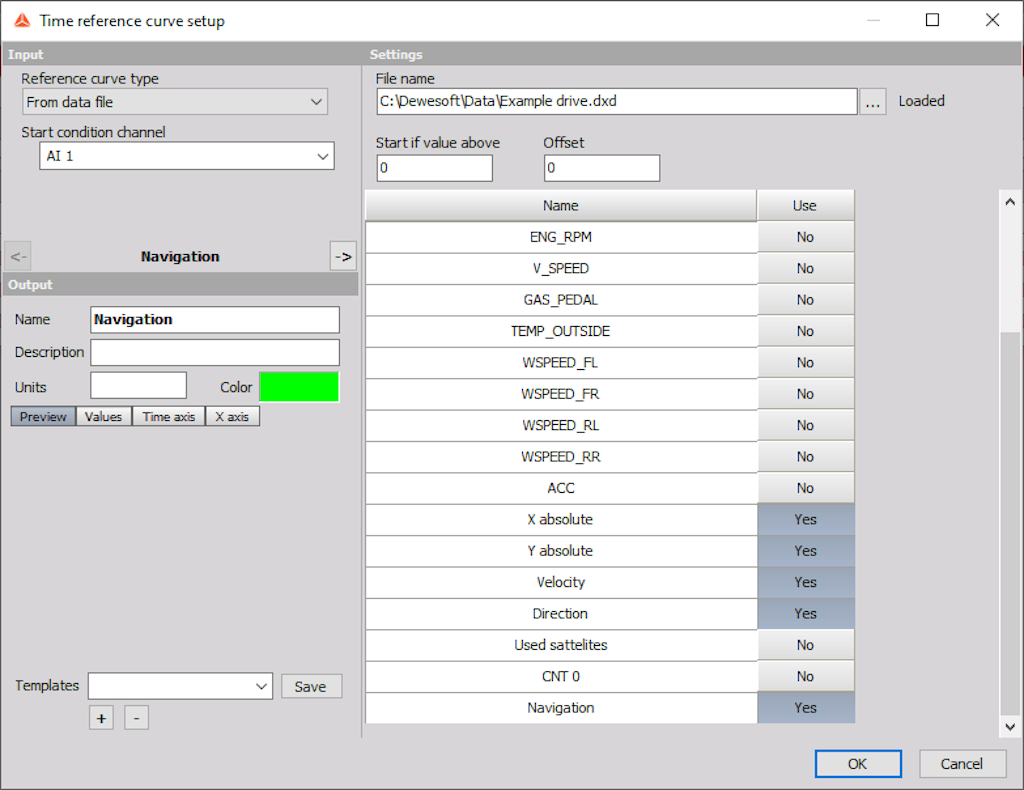Screen dimensions: 1024x790
Task: Toggle Use for WSPEED_FL channel
Action: 805,362
